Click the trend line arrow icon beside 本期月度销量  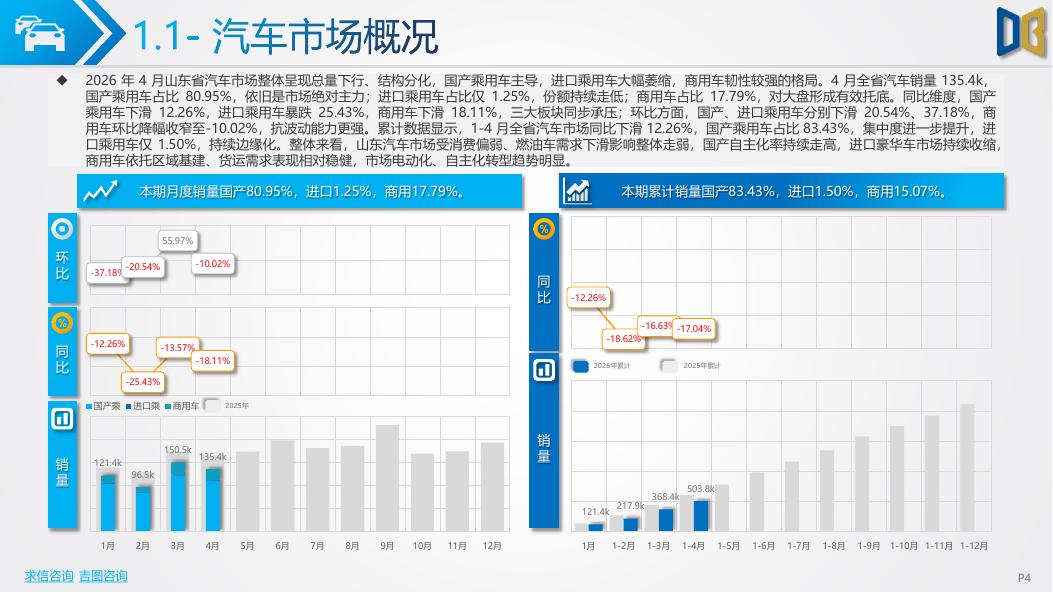pos(100,192)
